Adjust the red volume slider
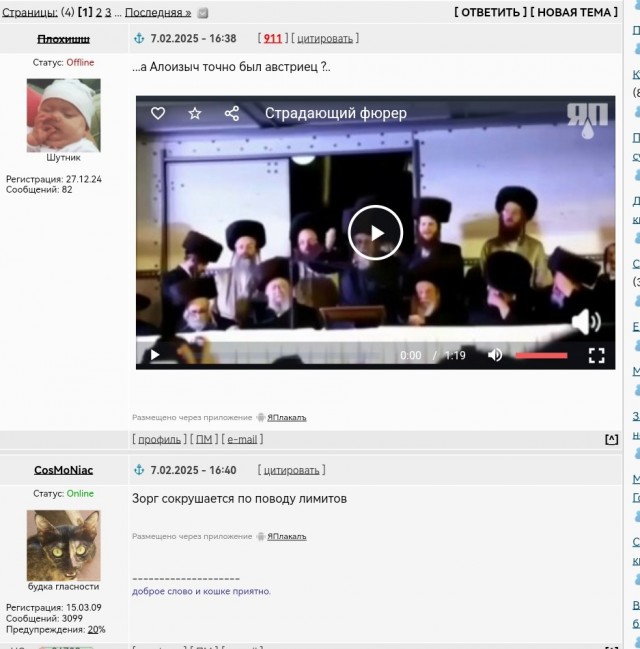 [x=541, y=355]
